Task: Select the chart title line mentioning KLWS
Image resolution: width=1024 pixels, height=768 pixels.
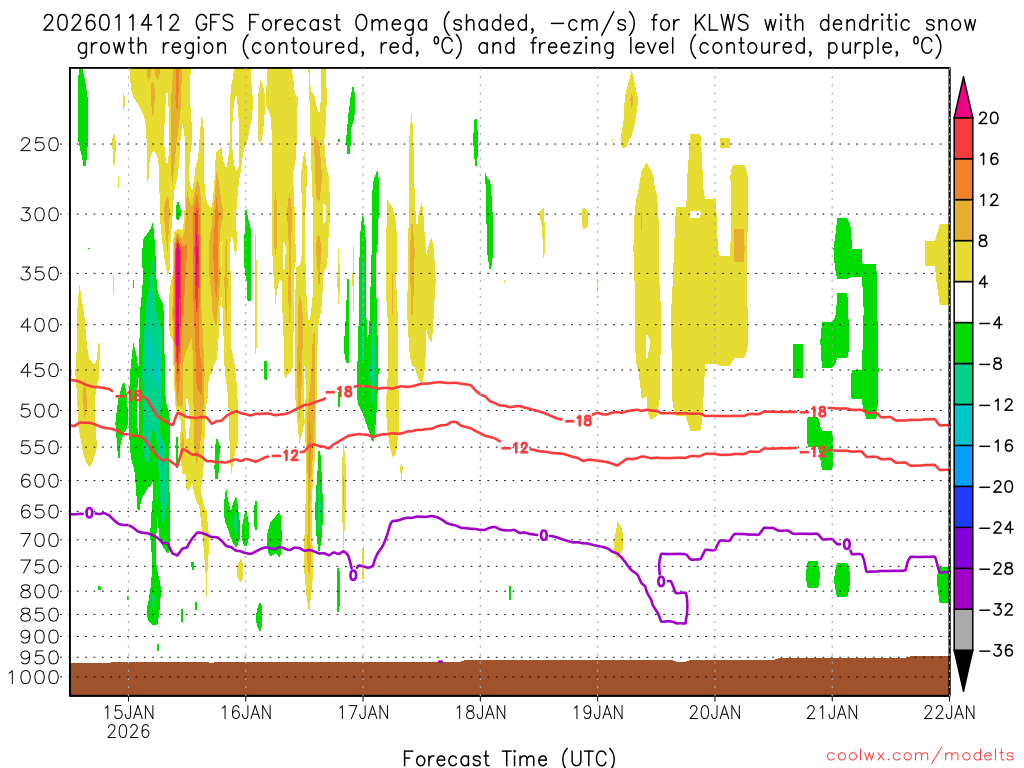Action: tap(509, 24)
